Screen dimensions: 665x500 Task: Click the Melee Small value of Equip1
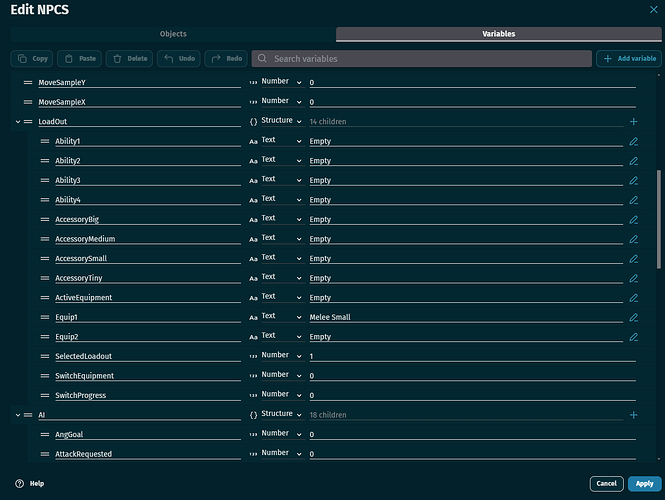click(330, 317)
